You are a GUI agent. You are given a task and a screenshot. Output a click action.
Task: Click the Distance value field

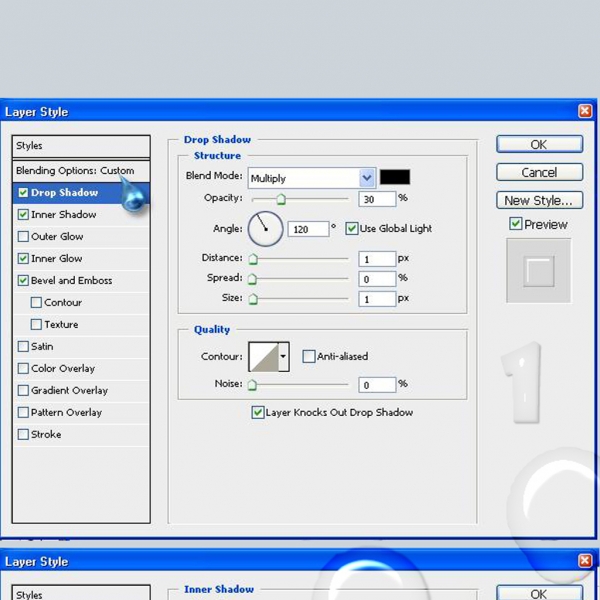coord(377,259)
